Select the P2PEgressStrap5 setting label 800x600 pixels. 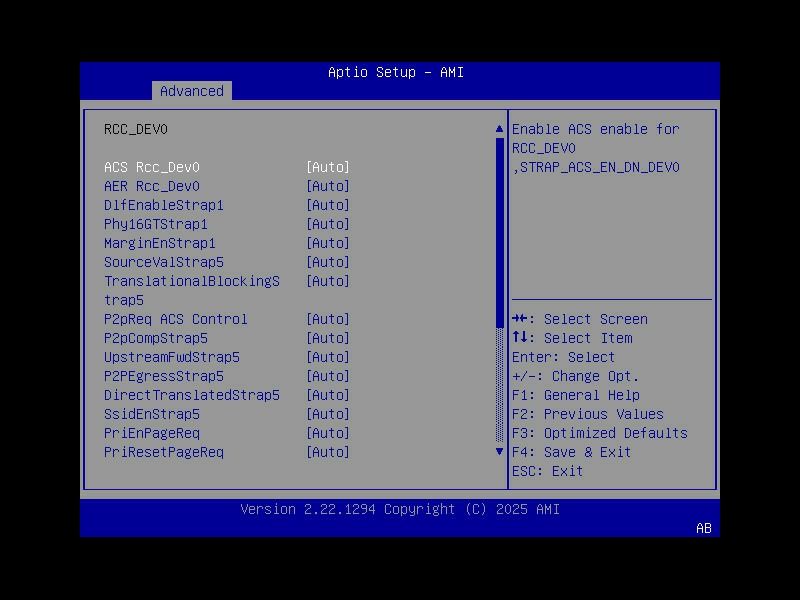point(164,376)
